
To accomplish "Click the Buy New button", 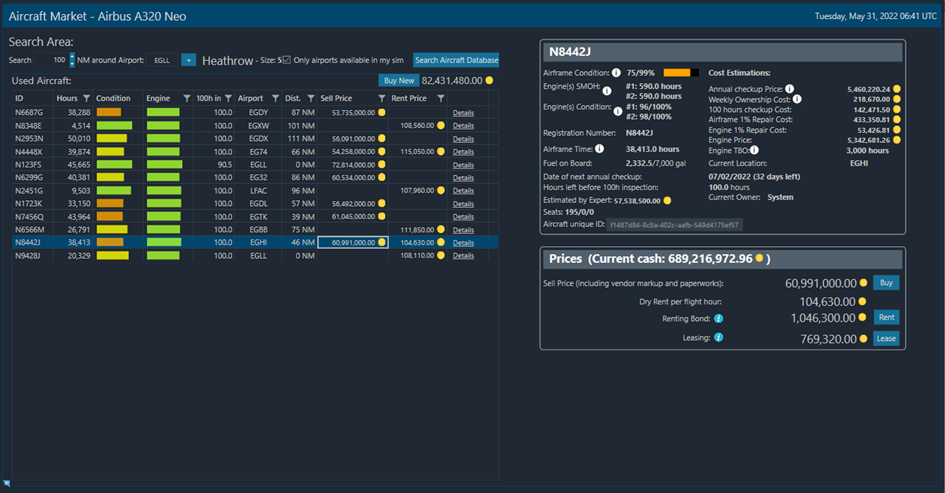I will 399,80.
